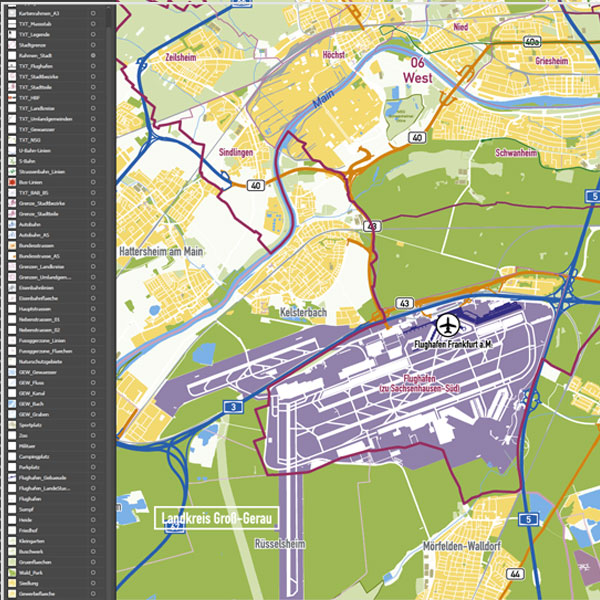Select the GEW_Gewaesser layer name
The image size is (600, 600).
(38, 372)
